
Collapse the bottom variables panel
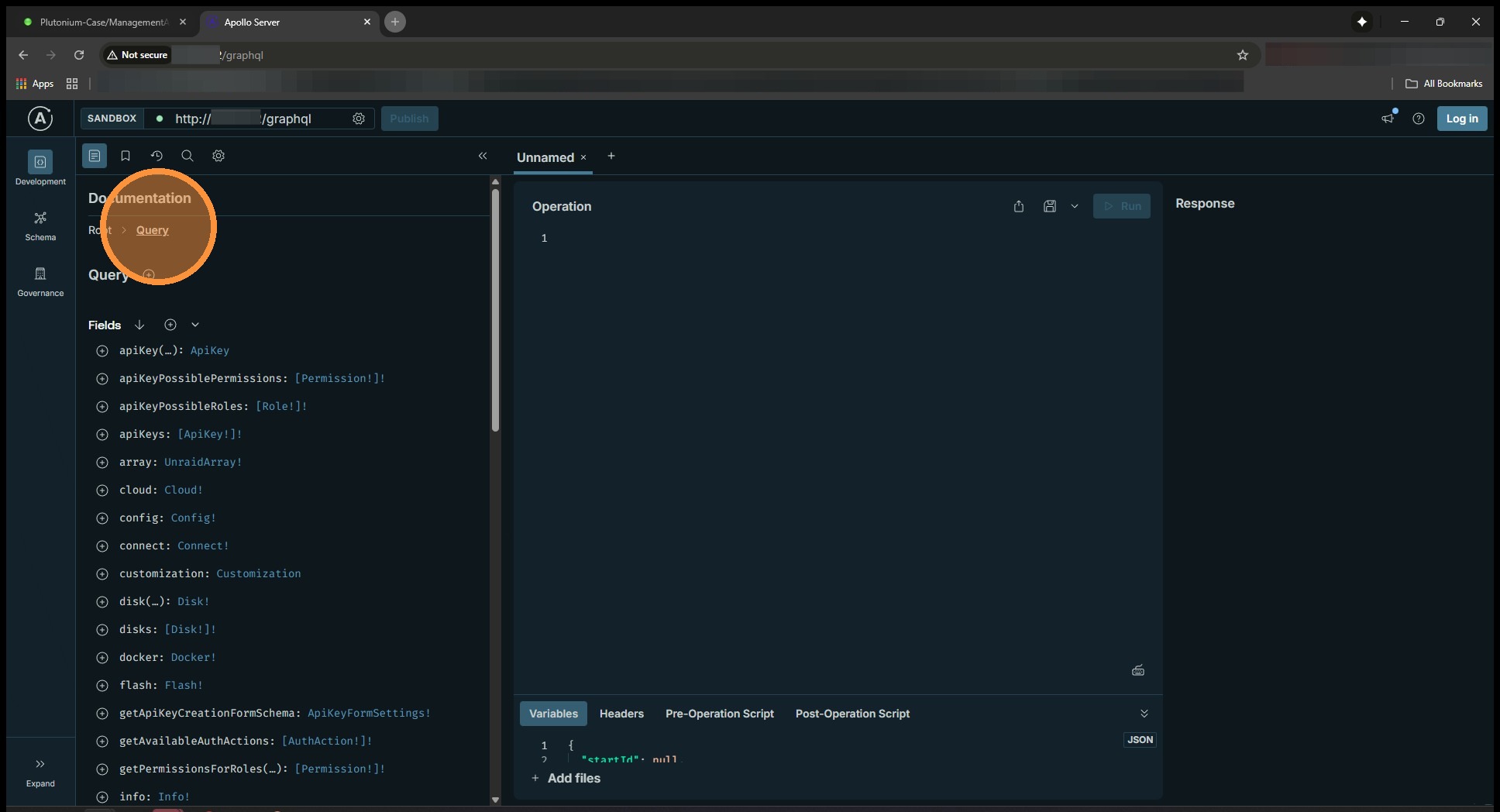tap(1144, 714)
